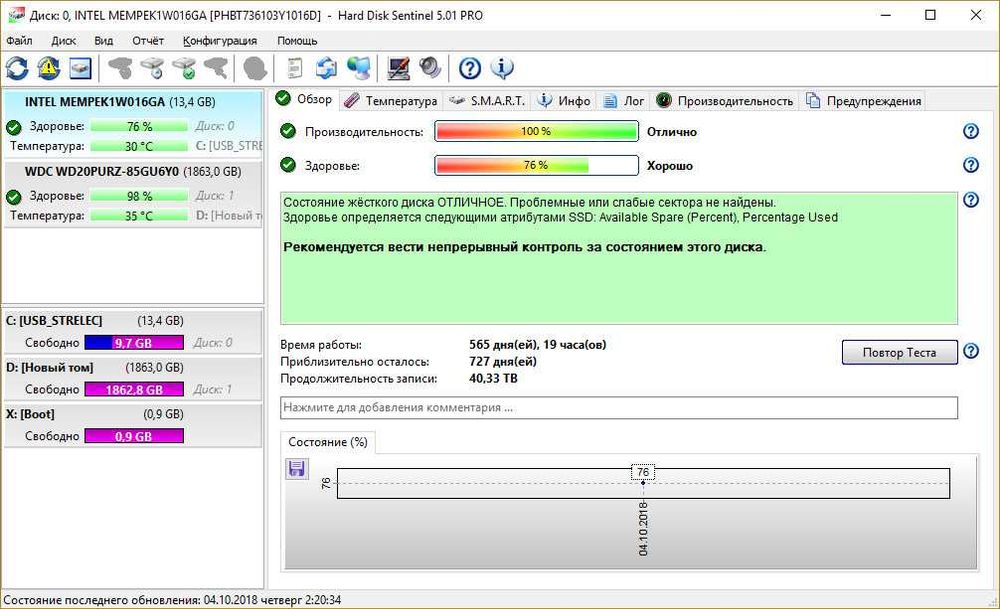Click the Отлично performance rating text
Viewport: 1000px width, 609px height.
[x=672, y=132]
